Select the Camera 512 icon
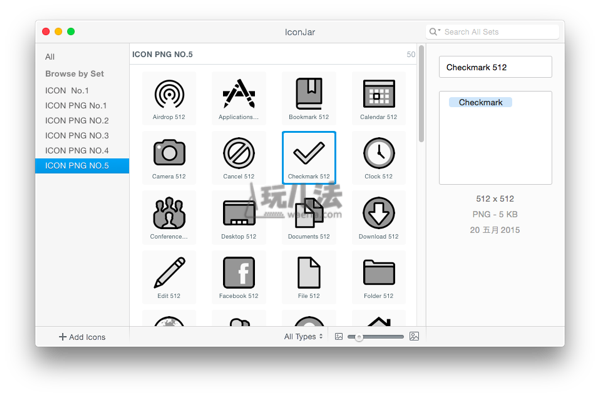Image resolution: width=600 pixels, height=397 pixels. (169, 158)
